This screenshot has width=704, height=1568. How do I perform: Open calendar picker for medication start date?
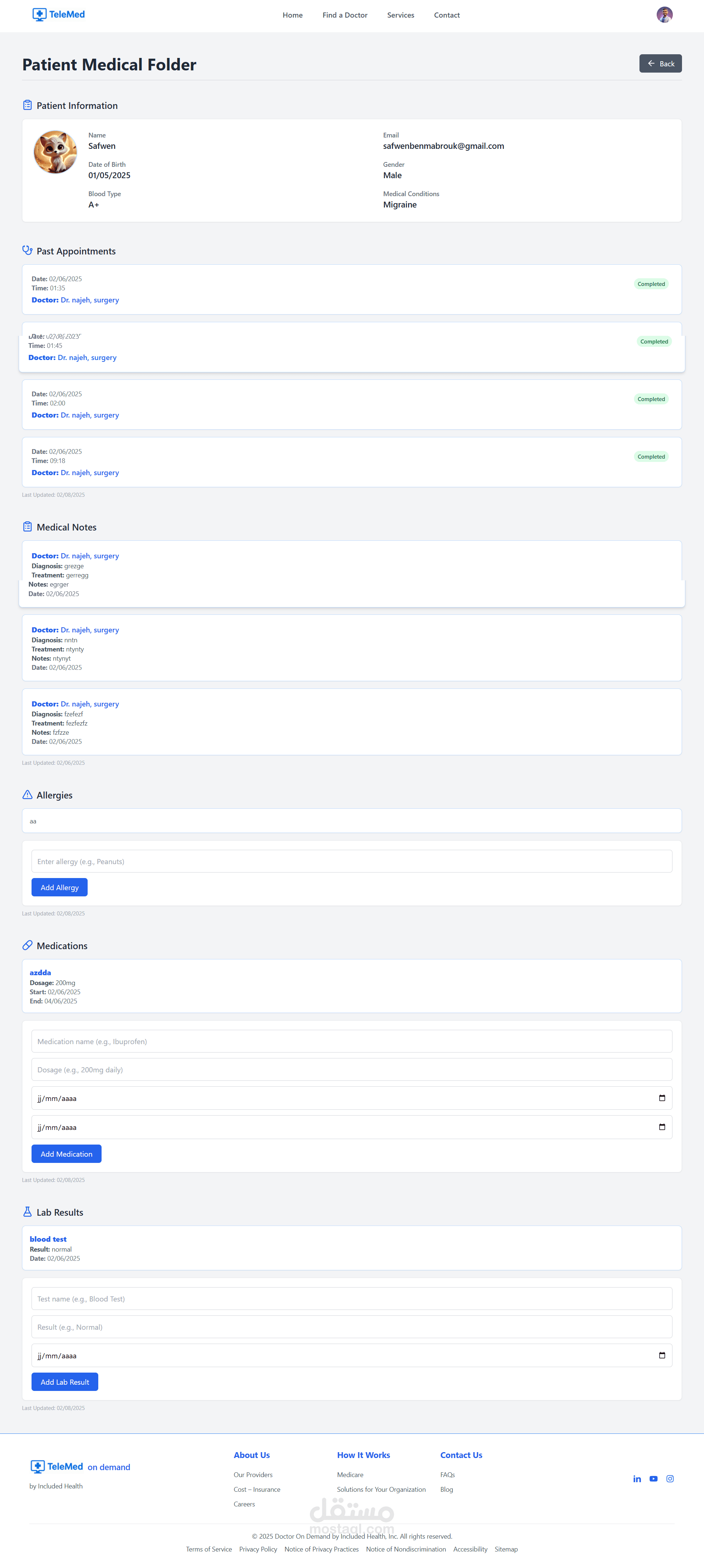click(x=661, y=1098)
